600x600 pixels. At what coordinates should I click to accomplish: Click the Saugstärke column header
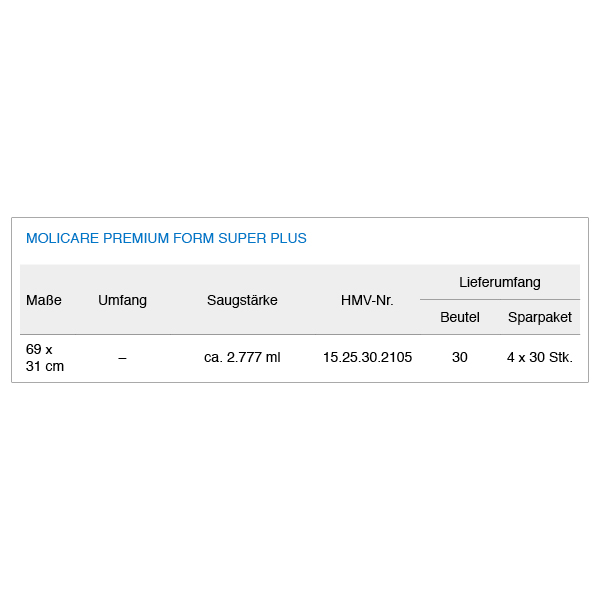tap(242, 300)
